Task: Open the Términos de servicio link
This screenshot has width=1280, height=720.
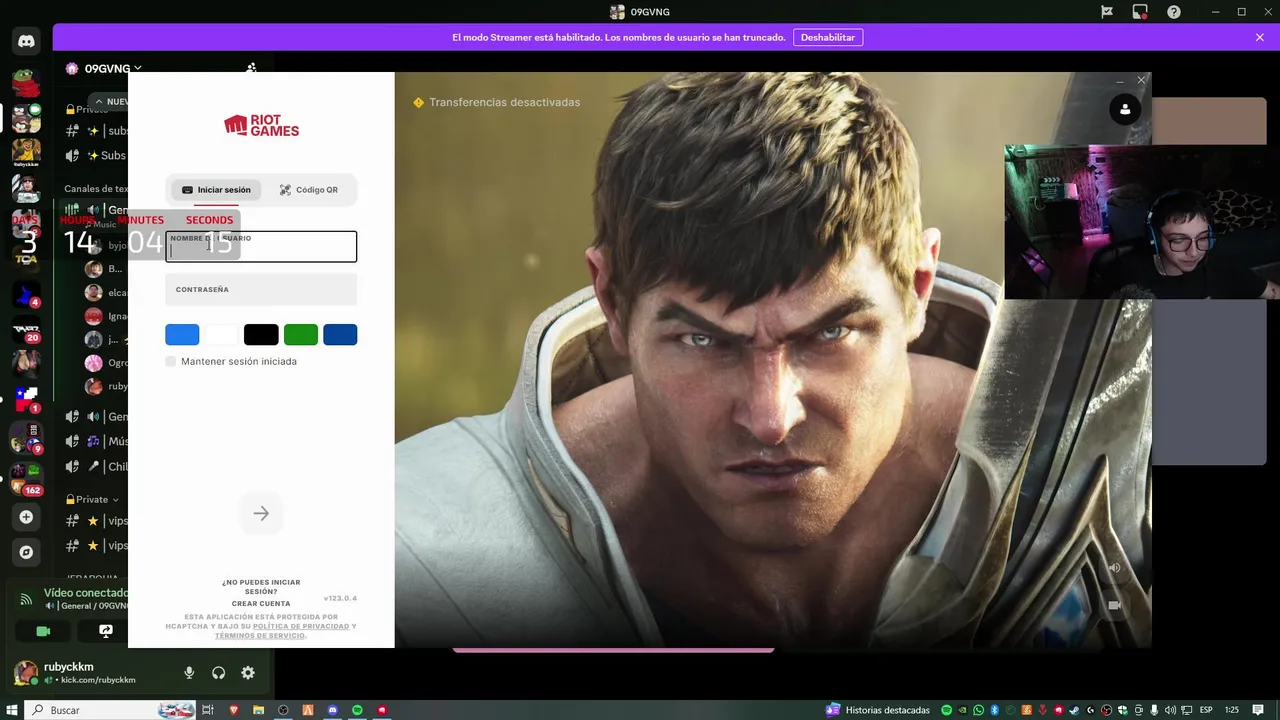Action: point(260,636)
